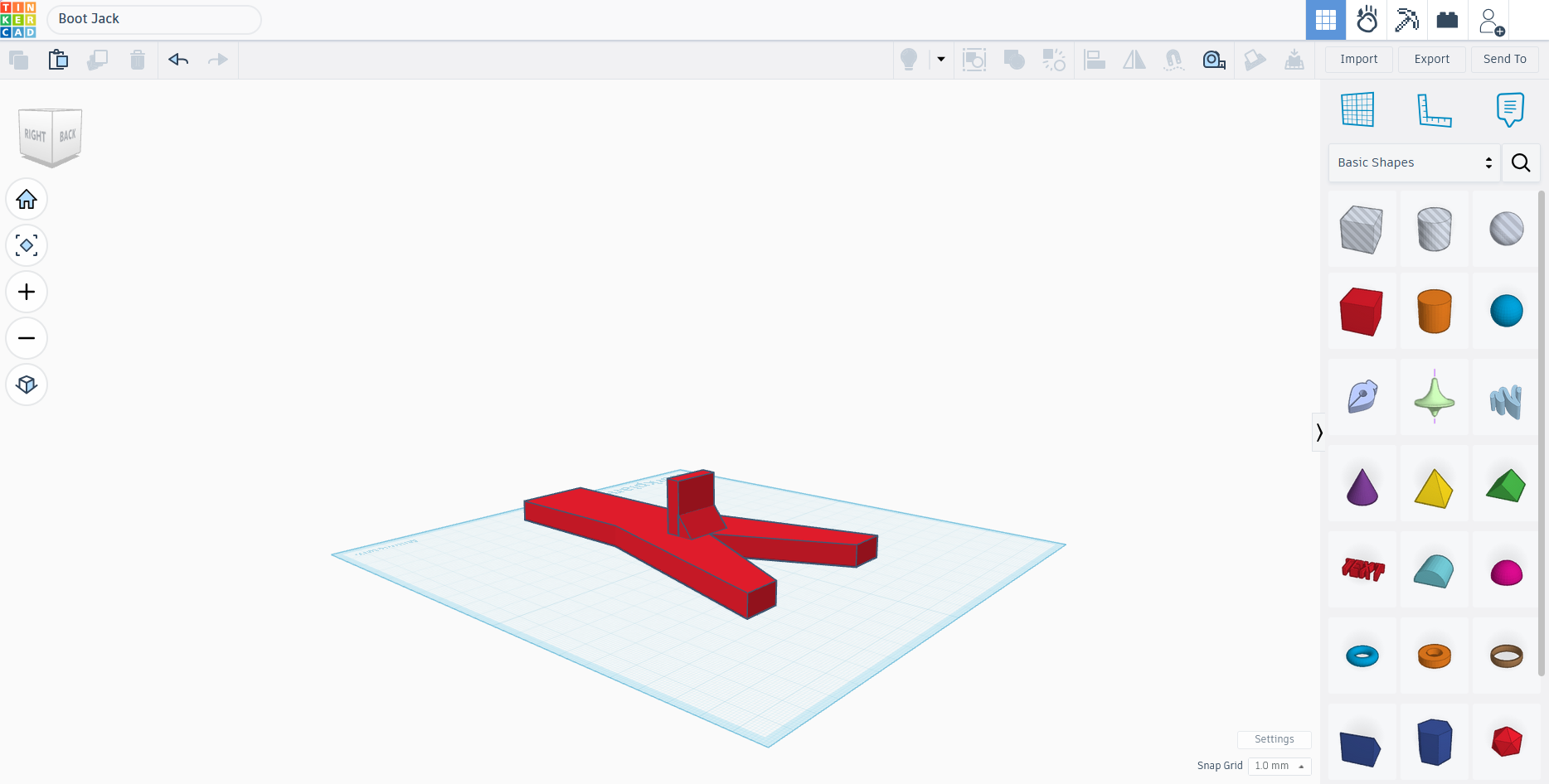1549x784 pixels.
Task: Click the Export button
Action: (x=1432, y=60)
